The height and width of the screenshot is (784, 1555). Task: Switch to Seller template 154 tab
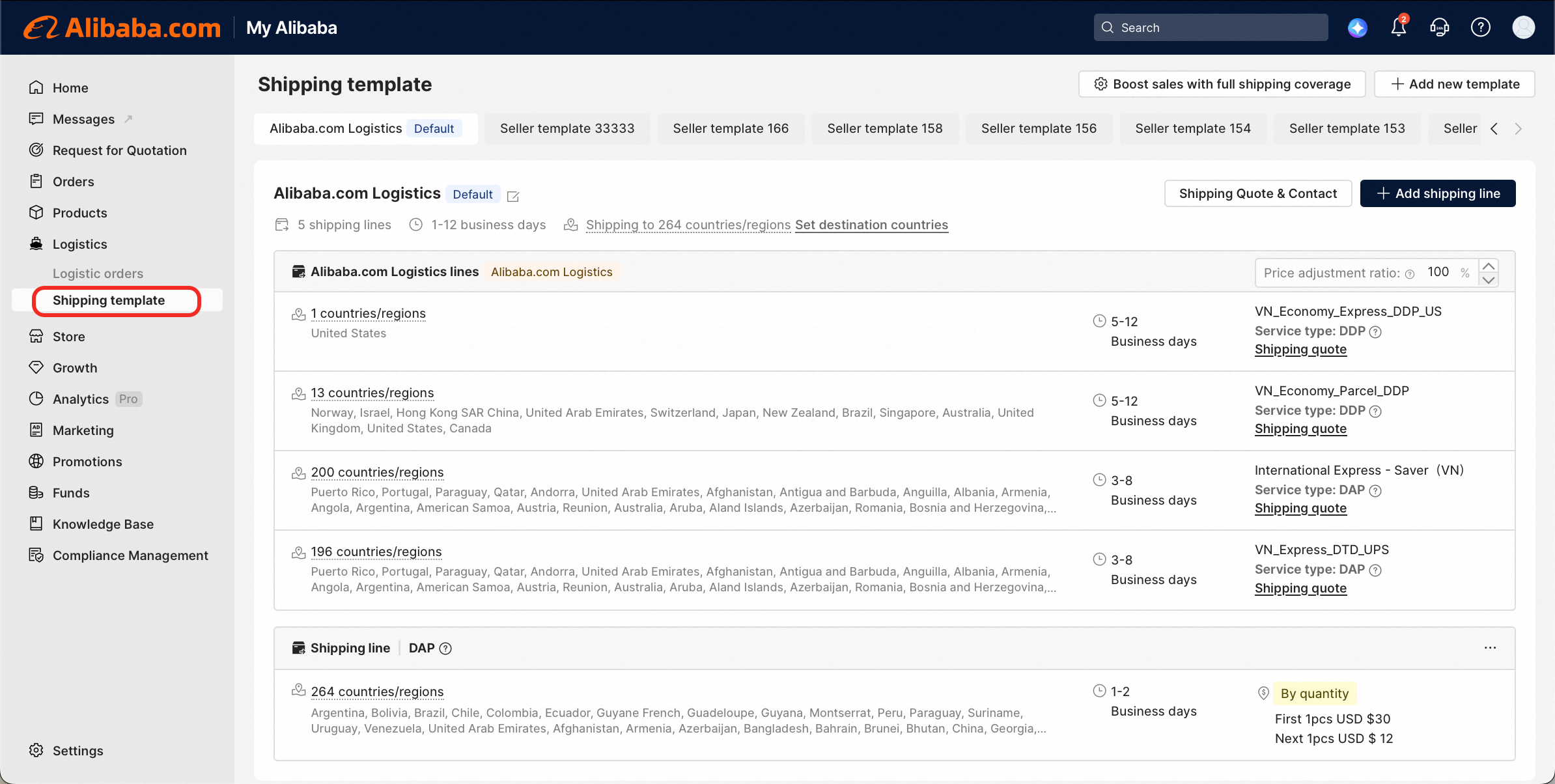(x=1193, y=128)
